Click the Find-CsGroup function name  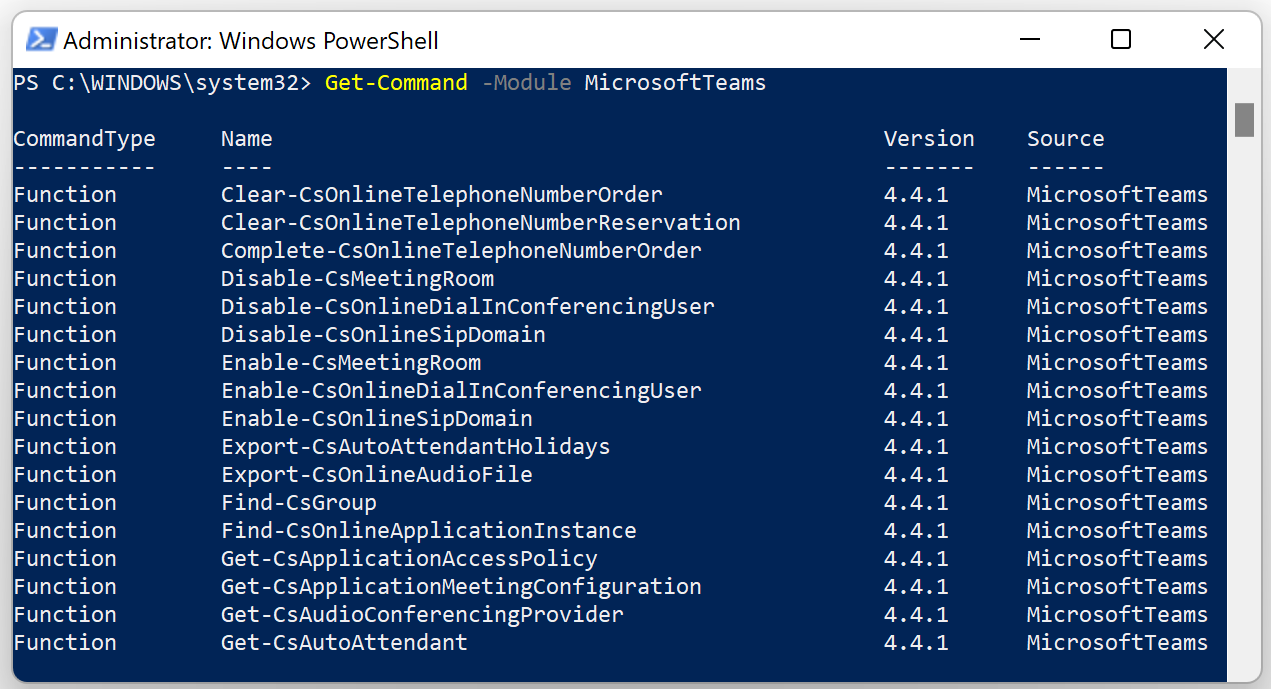(x=298, y=502)
